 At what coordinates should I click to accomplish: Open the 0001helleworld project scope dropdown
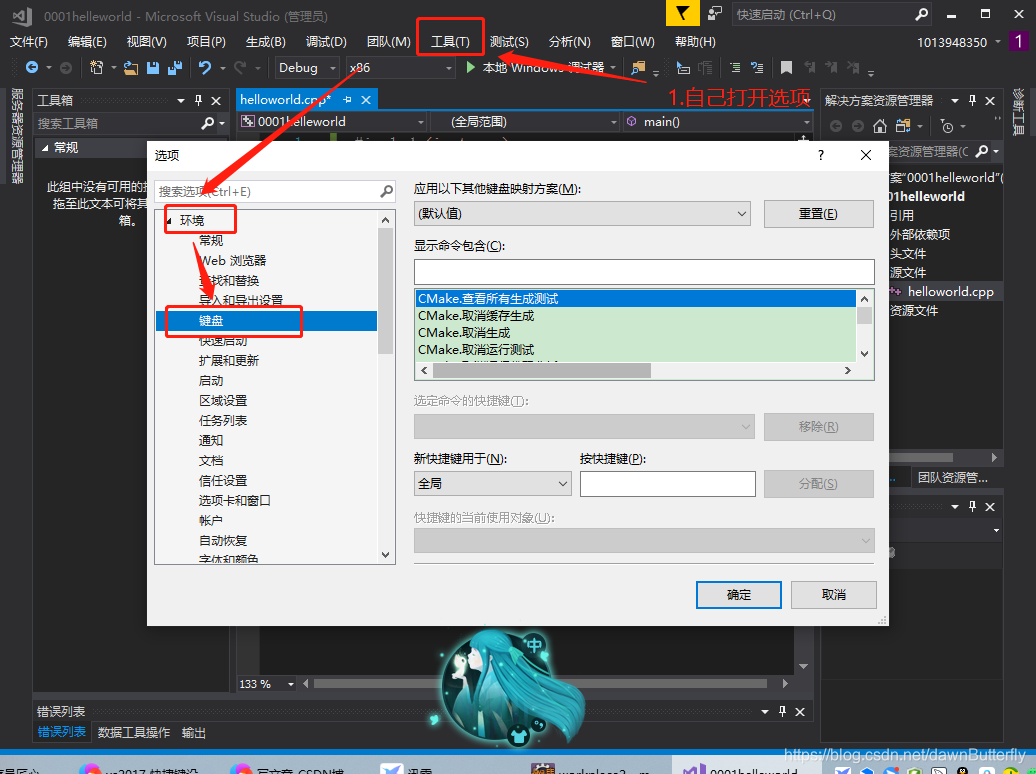pyautogui.click(x=333, y=122)
